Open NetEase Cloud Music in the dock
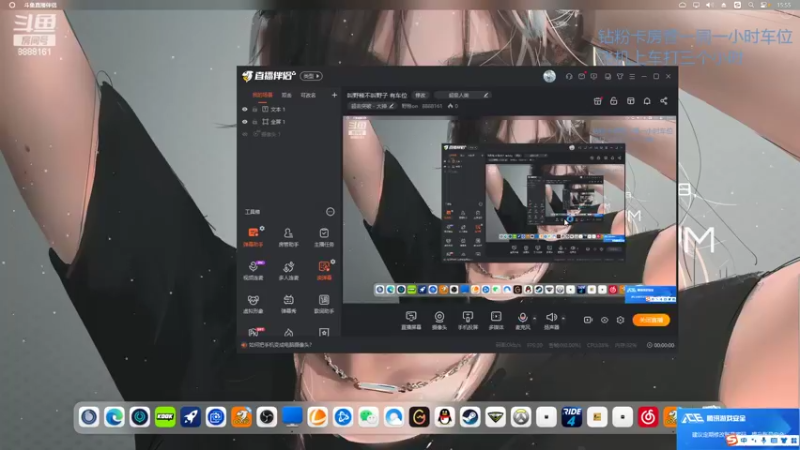Viewport: 800px width, 450px height. pyautogui.click(x=648, y=417)
